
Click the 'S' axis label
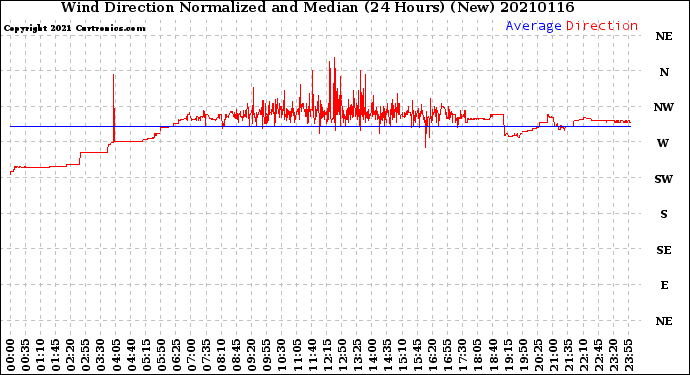(x=664, y=214)
